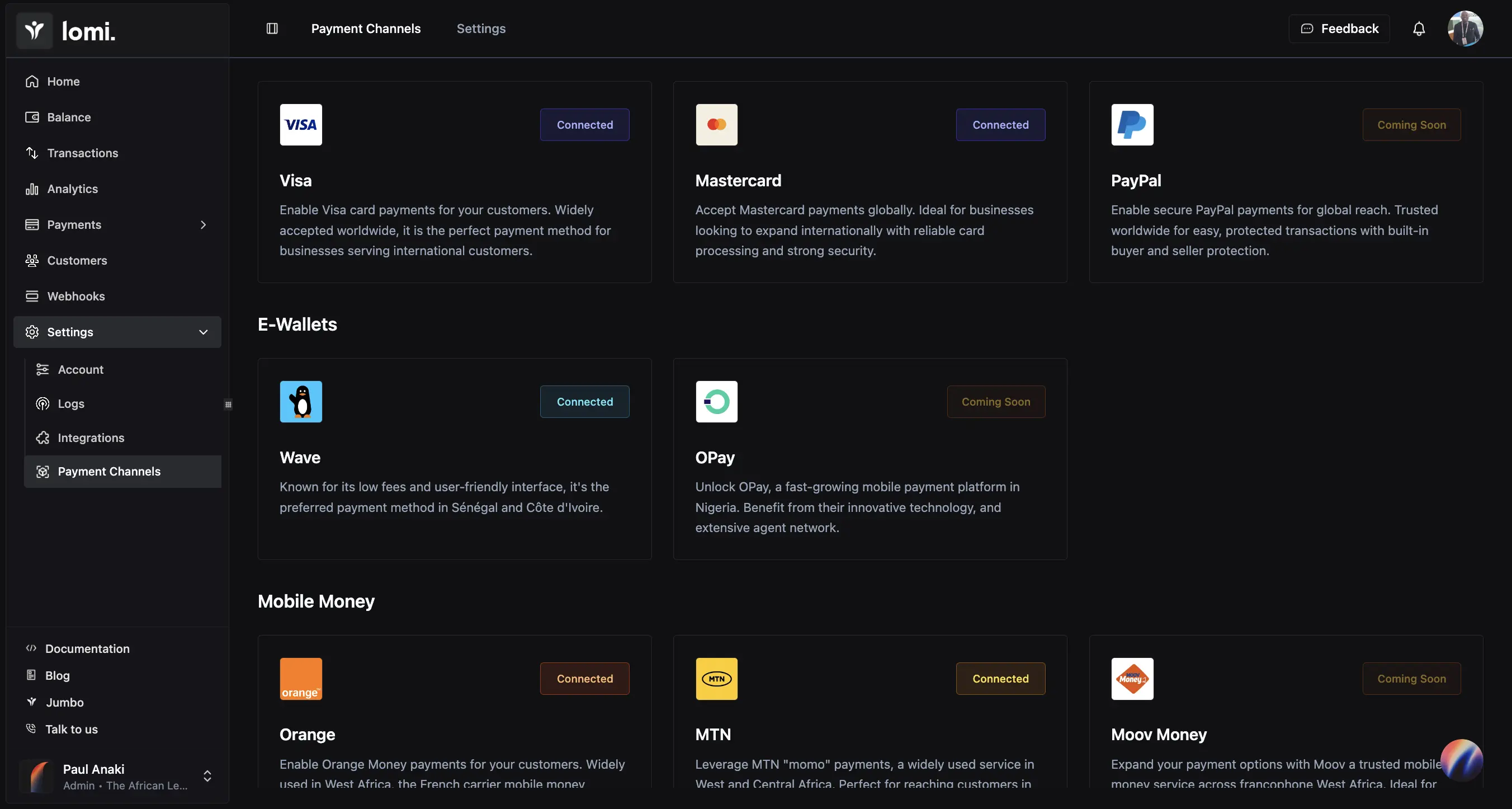The width and height of the screenshot is (1512, 809).
Task: Open the Blog link
Action: 58,675
